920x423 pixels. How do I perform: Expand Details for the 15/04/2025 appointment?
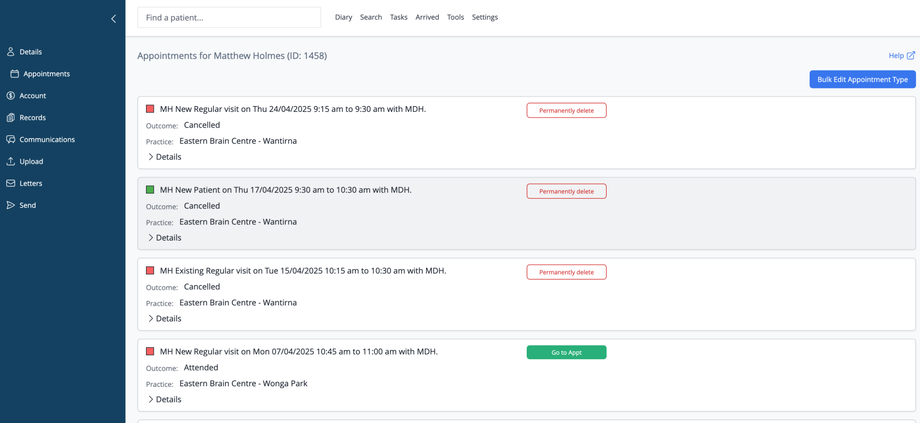point(165,319)
